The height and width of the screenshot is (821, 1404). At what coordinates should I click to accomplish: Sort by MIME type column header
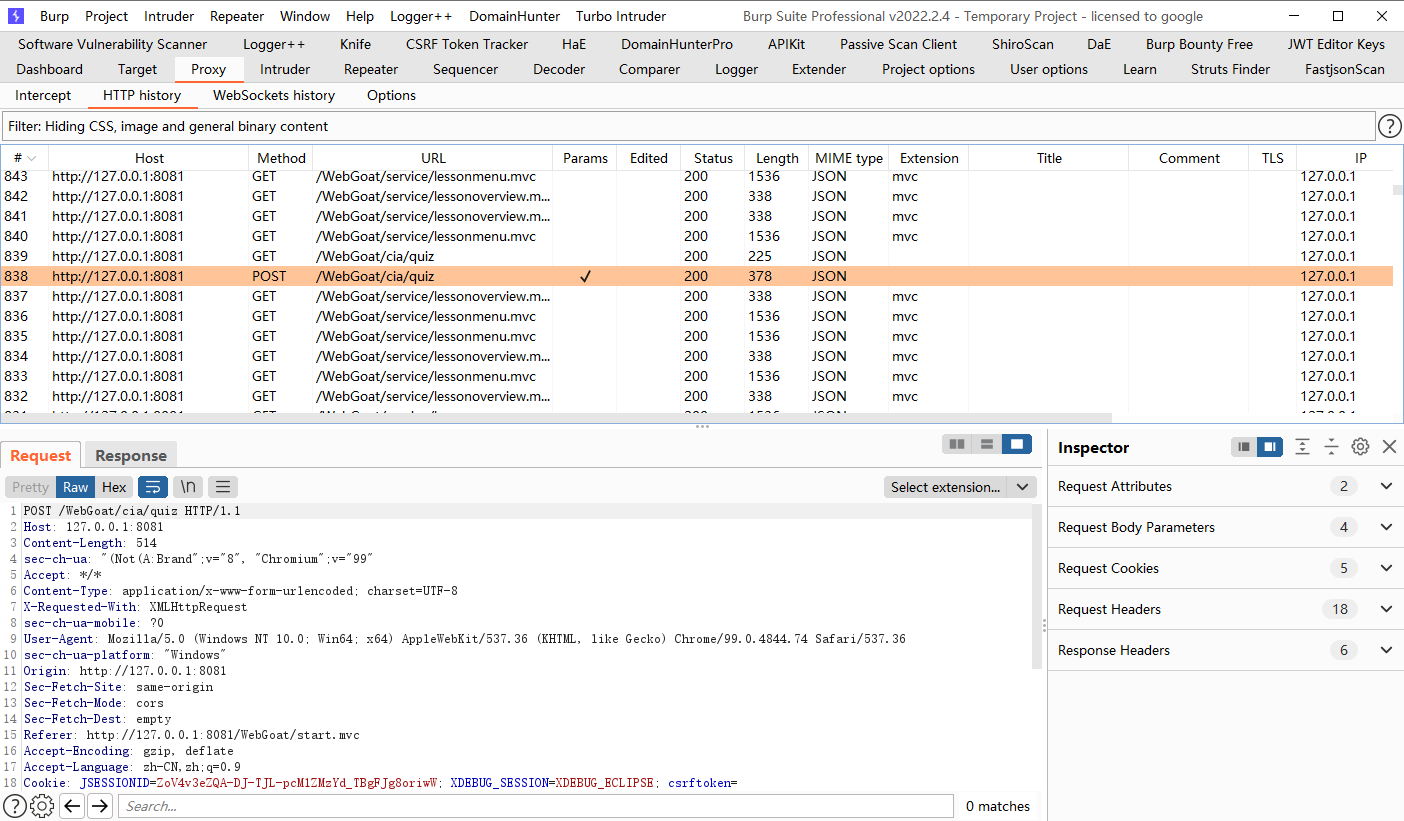(849, 158)
